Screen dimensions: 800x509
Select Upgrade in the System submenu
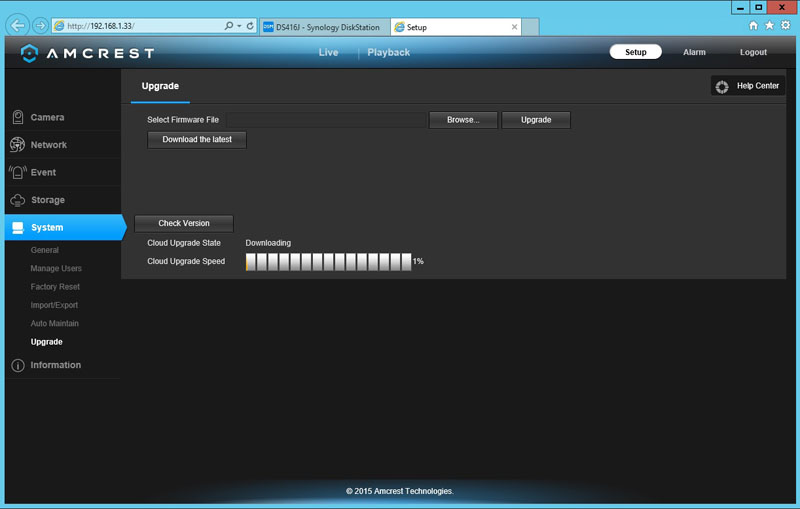point(46,342)
